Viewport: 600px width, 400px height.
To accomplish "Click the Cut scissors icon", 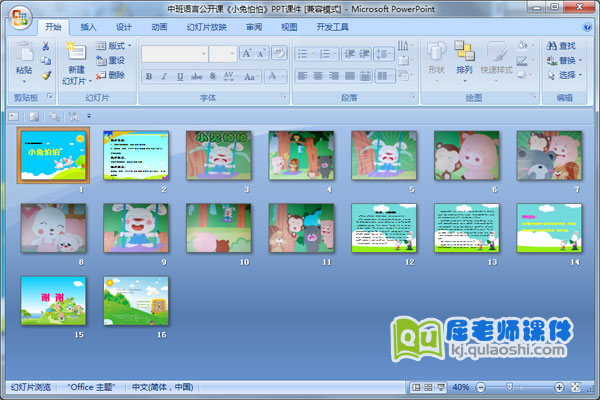I will point(46,46).
